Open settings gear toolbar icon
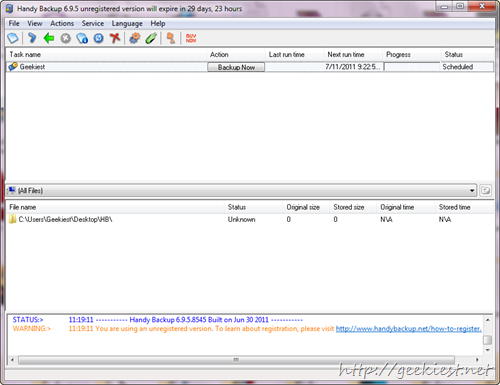The width and height of the screenshot is (500, 385). 135,38
